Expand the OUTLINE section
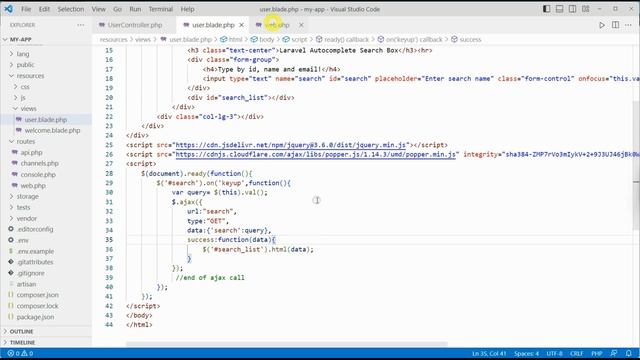Screen dimensions: 640x360 tap(46, 331)
